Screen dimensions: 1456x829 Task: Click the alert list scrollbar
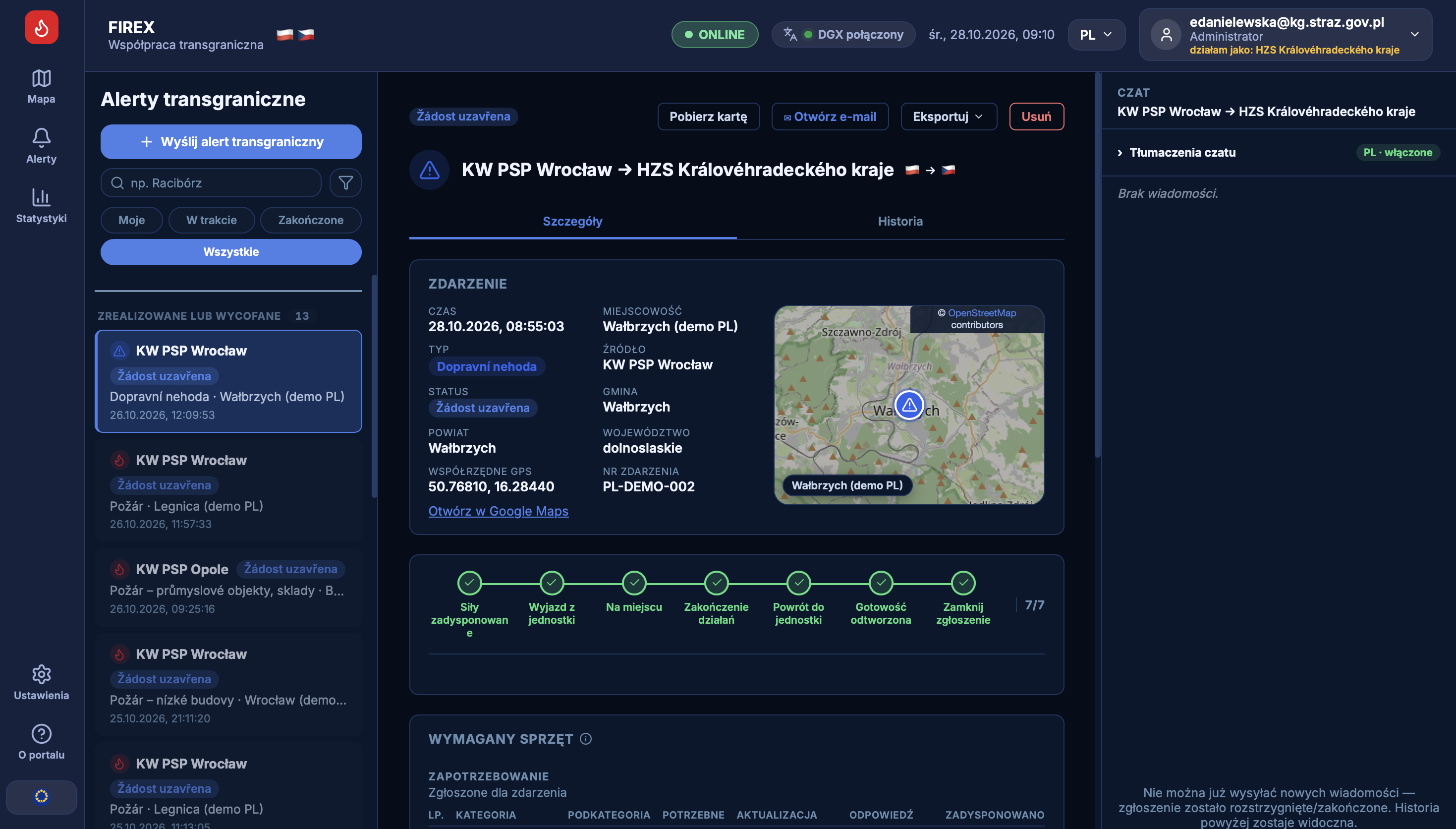(374, 386)
